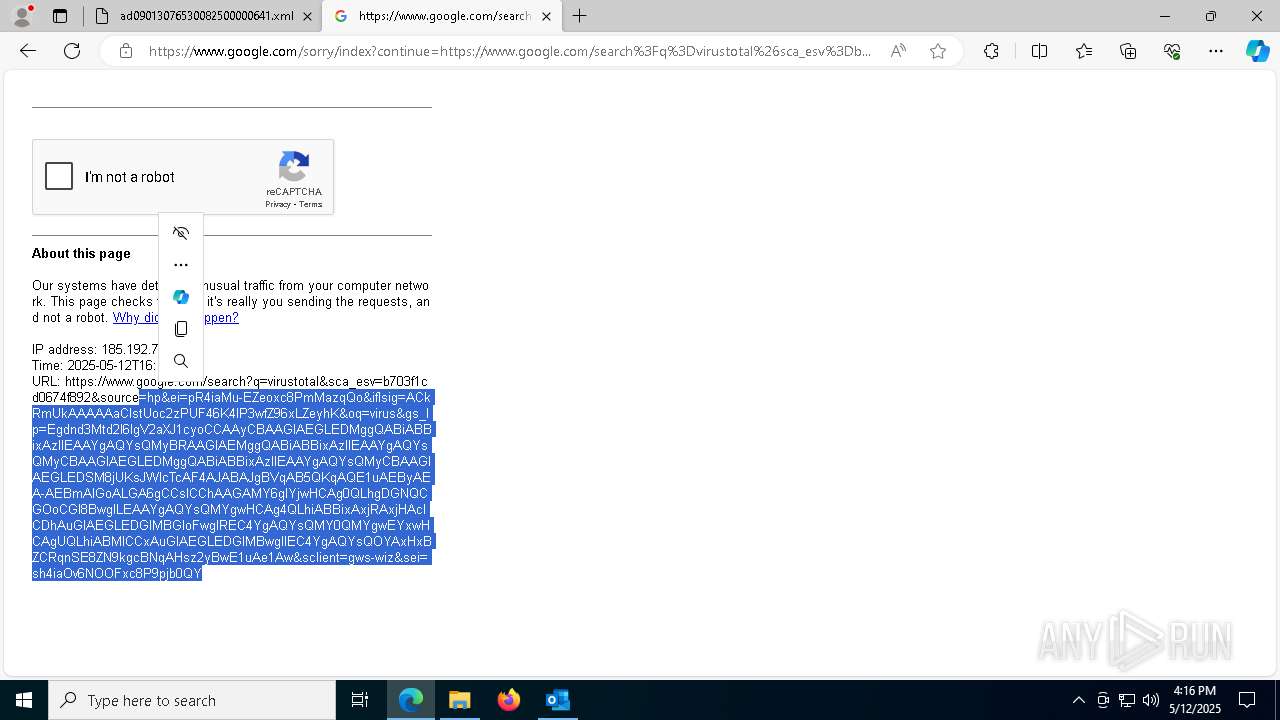1280x720 pixels.
Task: Open Read aloud in address bar
Action: [x=898, y=51]
